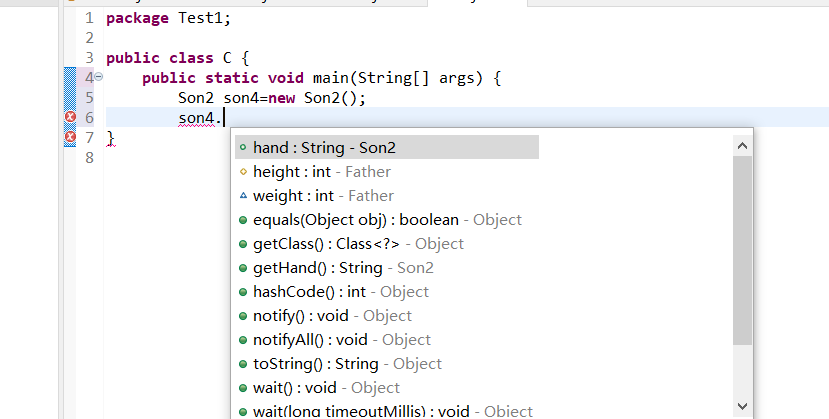Select the toString() method proposal
Screen dimensions: 829x419
[x=347, y=364]
